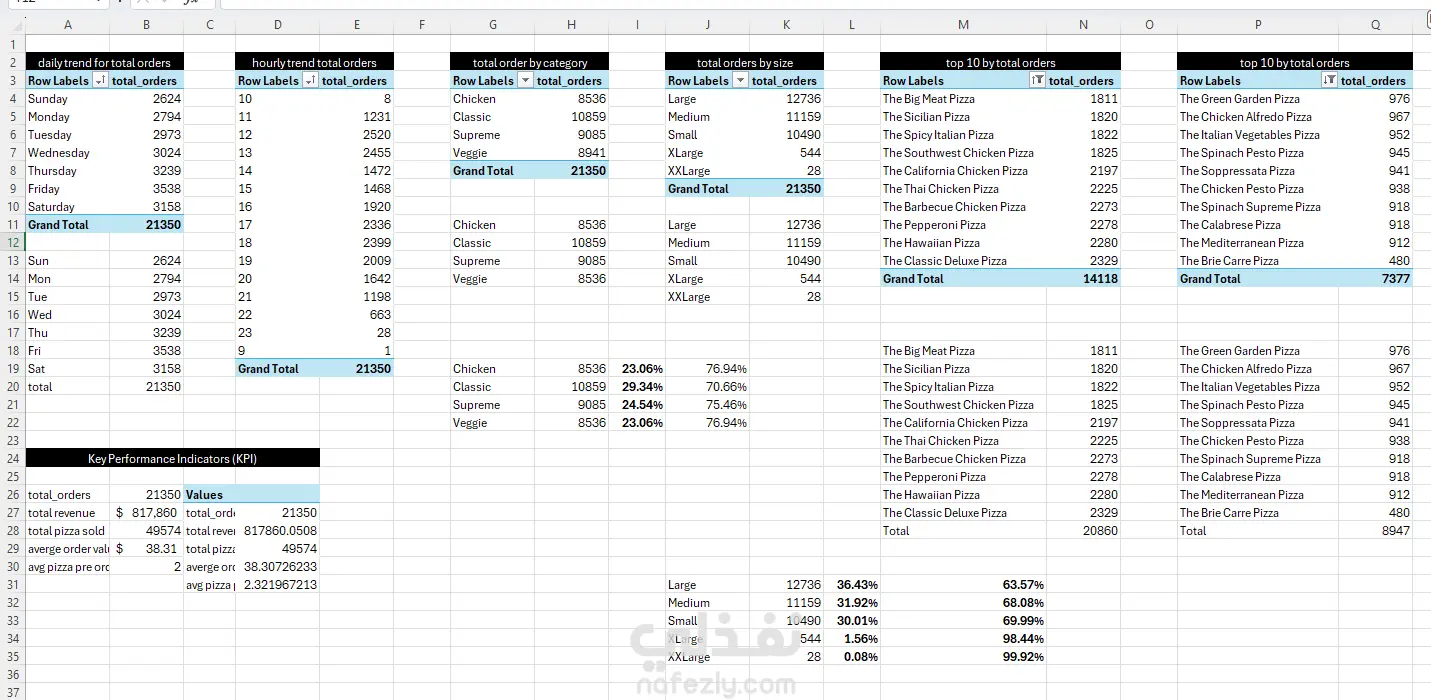Select 'XXLarge' in orders by size pivot
1431x700 pixels.
707,171
